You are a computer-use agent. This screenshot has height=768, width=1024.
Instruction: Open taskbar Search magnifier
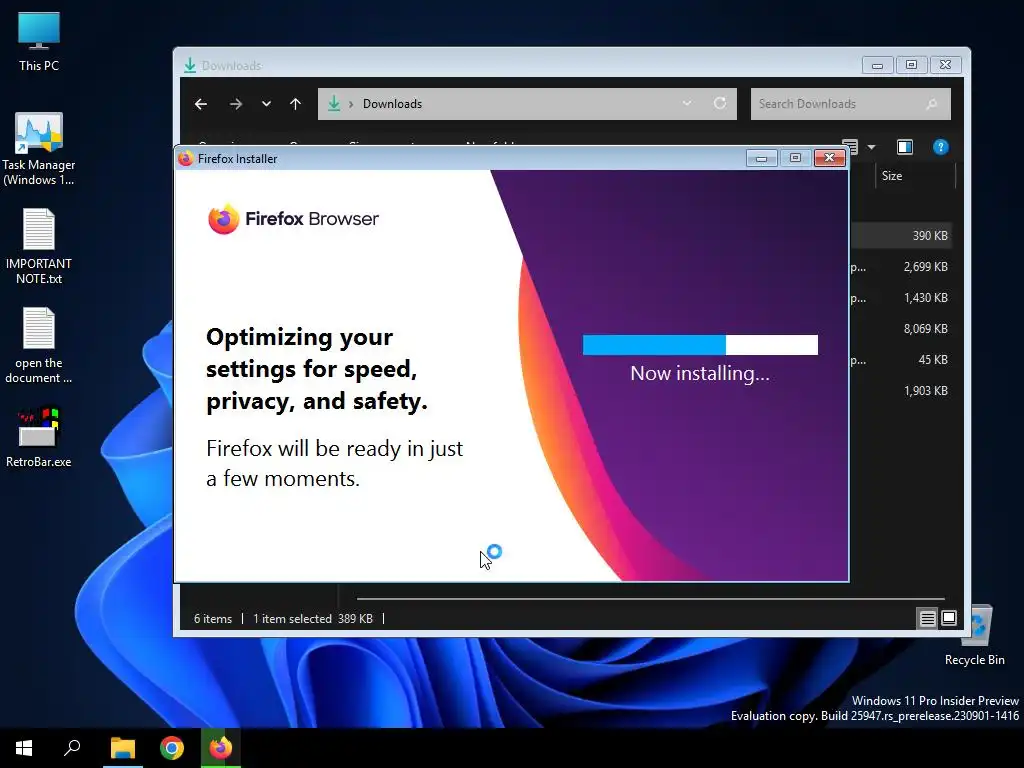[72, 748]
